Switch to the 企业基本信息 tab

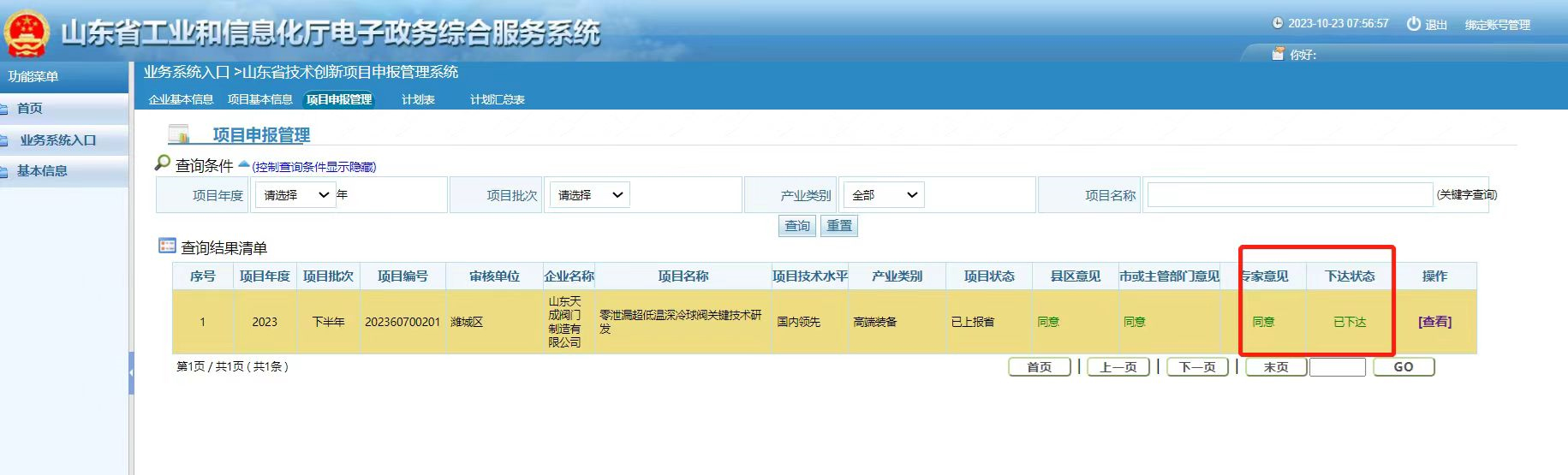(x=181, y=99)
